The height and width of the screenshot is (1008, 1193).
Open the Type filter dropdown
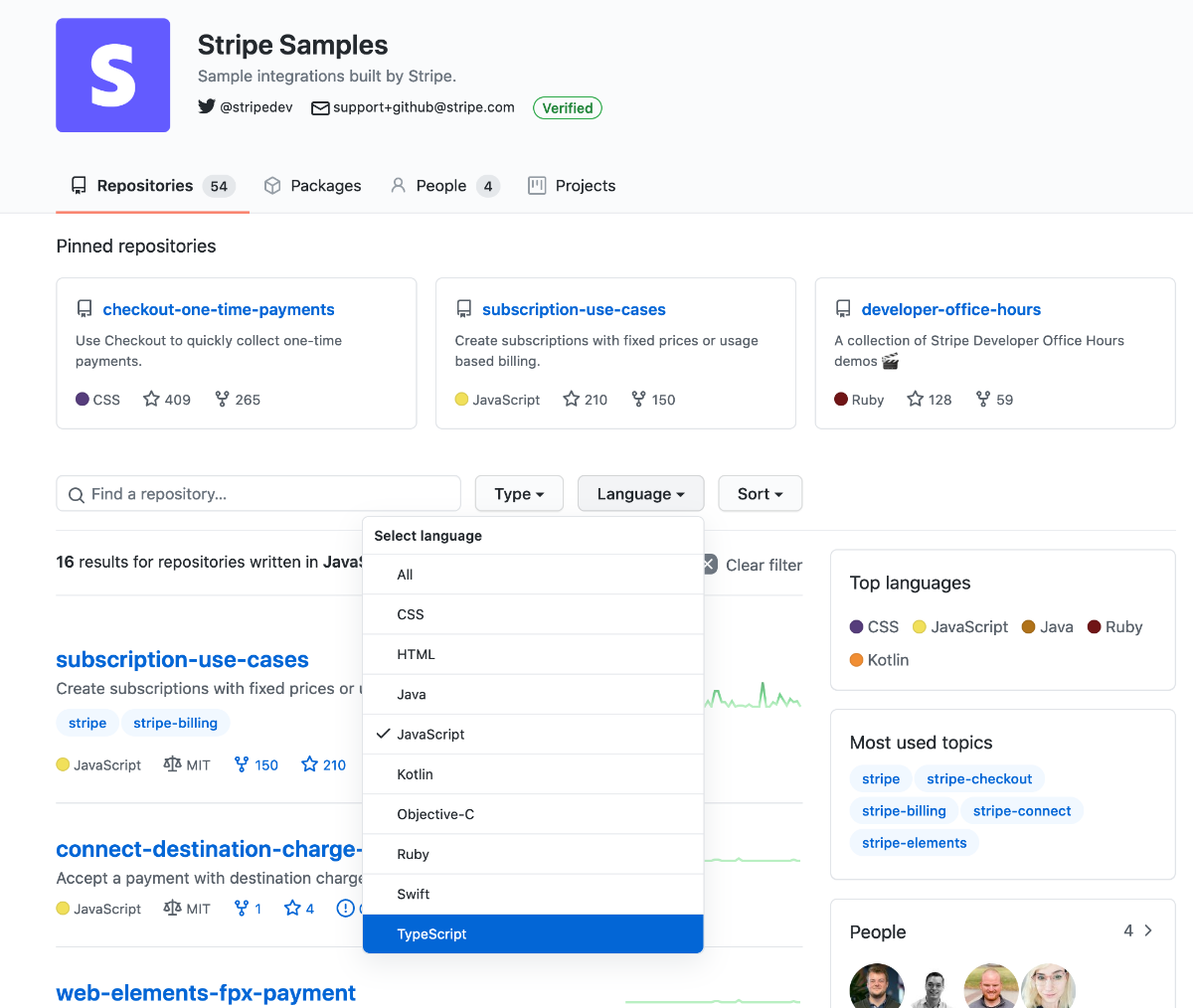[518, 493]
